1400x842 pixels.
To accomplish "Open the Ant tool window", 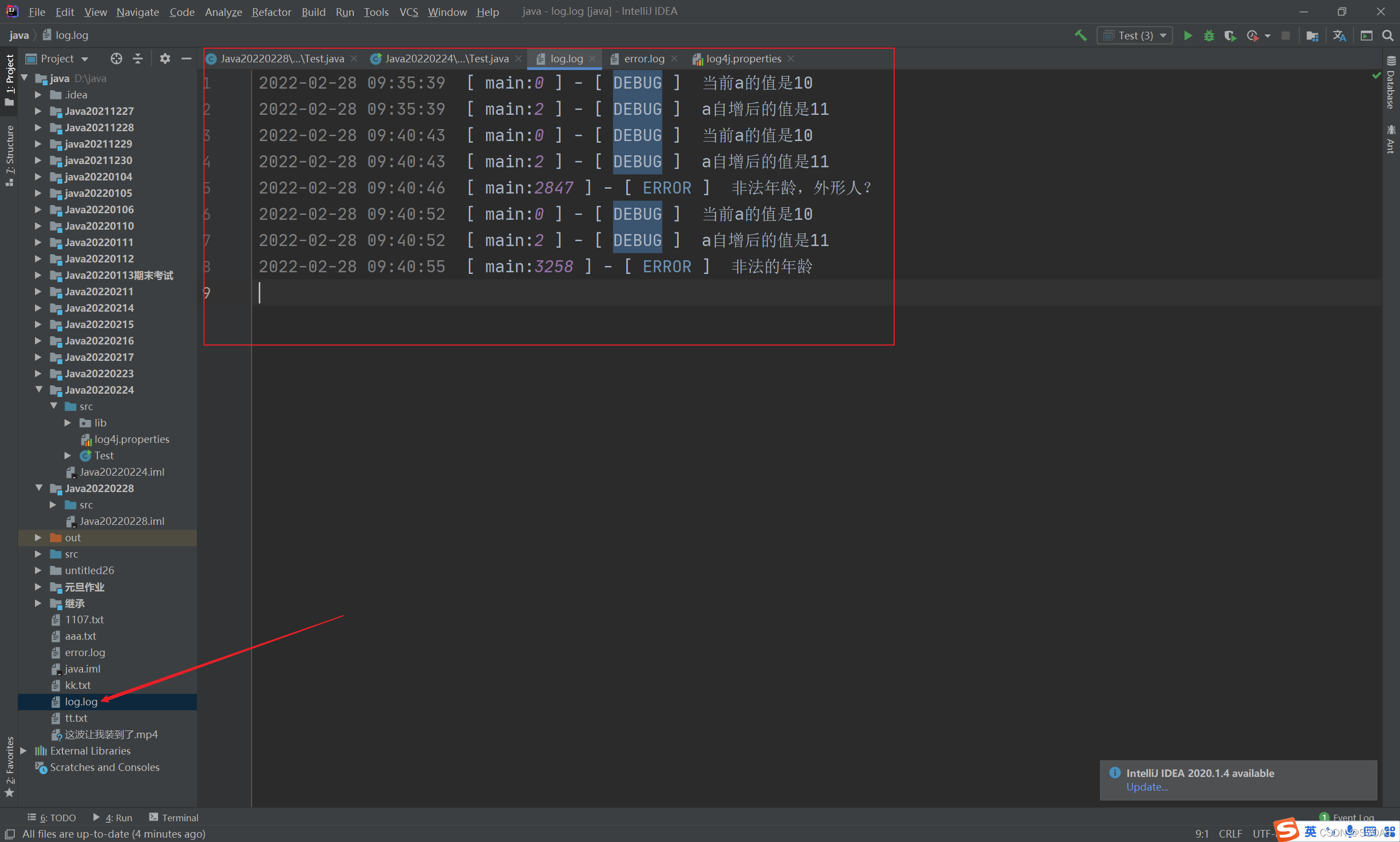I will (x=1390, y=139).
